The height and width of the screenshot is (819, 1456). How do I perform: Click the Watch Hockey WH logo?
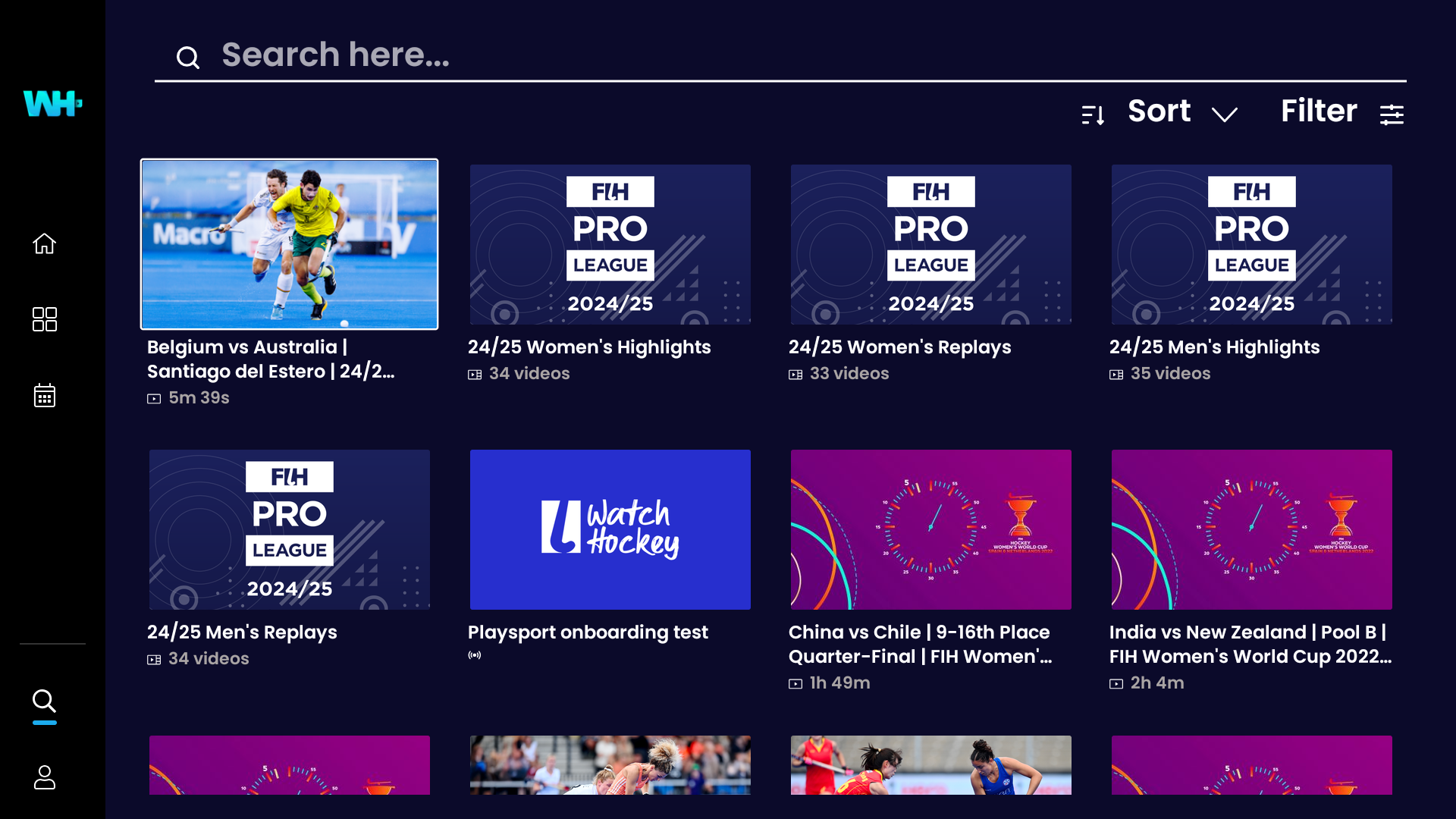[52, 103]
